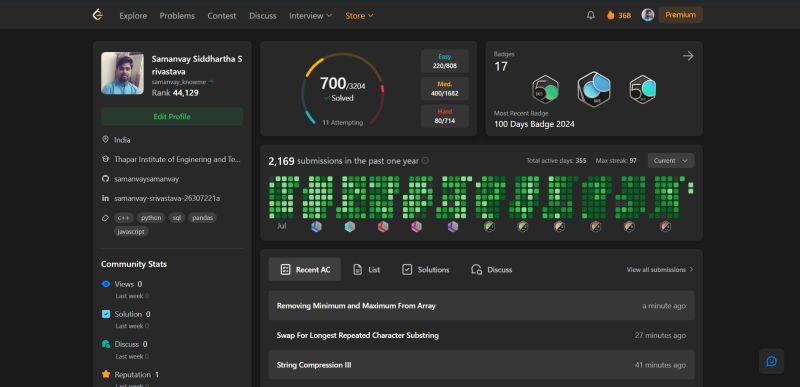The height and width of the screenshot is (387, 800).
Task: Click the Hard 80/714 stat box
Action: 444,116
